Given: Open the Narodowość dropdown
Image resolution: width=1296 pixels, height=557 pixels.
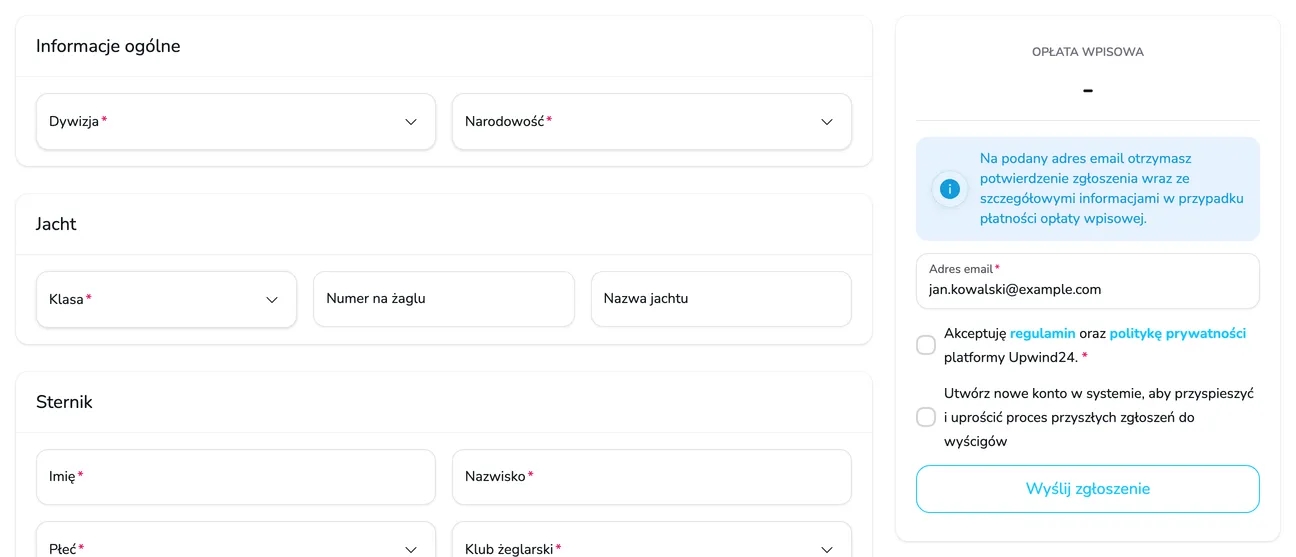Looking at the screenshot, I should 652,122.
